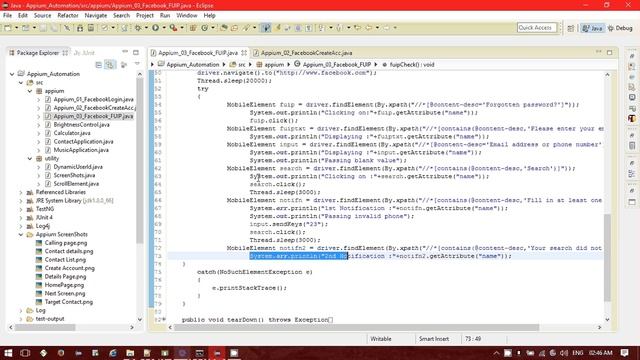
Task: Collapse All in Package Explorer toolbar
Action: (x=98, y=65)
